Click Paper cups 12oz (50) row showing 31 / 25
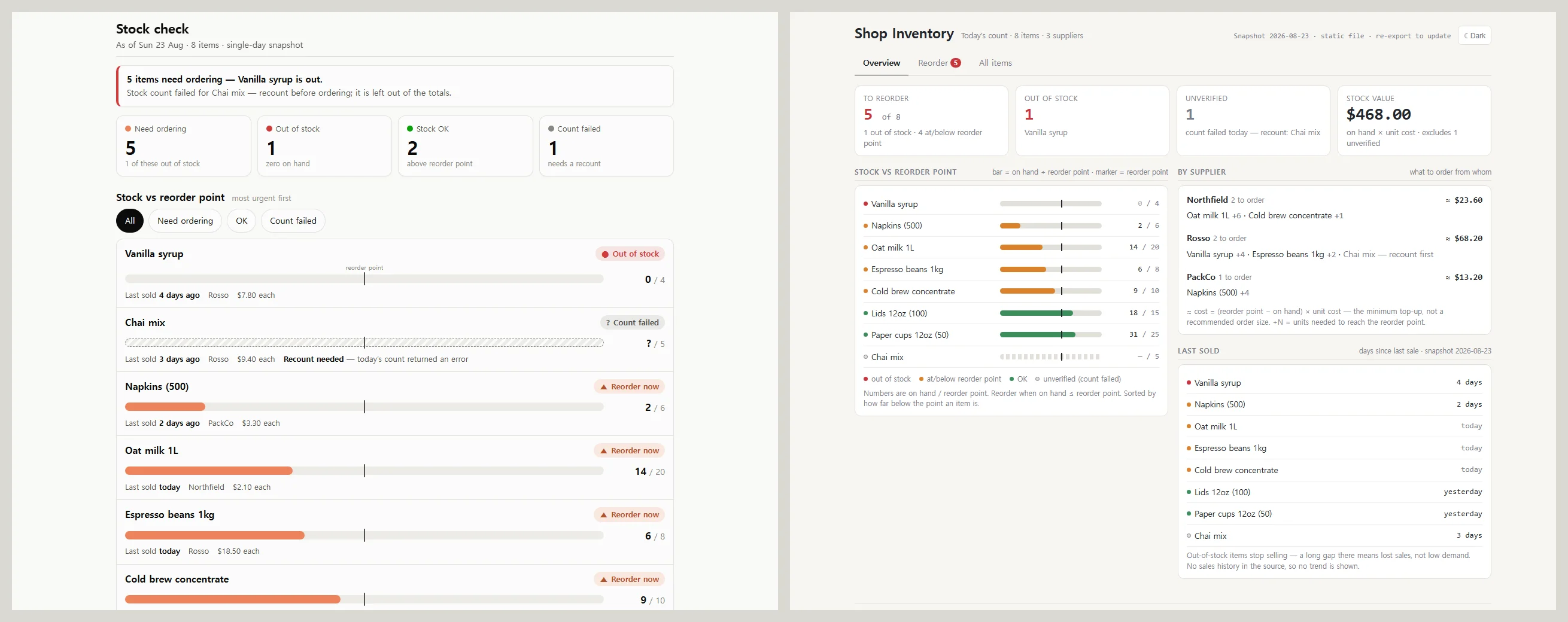Screen dimensions: 1568x622 point(1011,335)
